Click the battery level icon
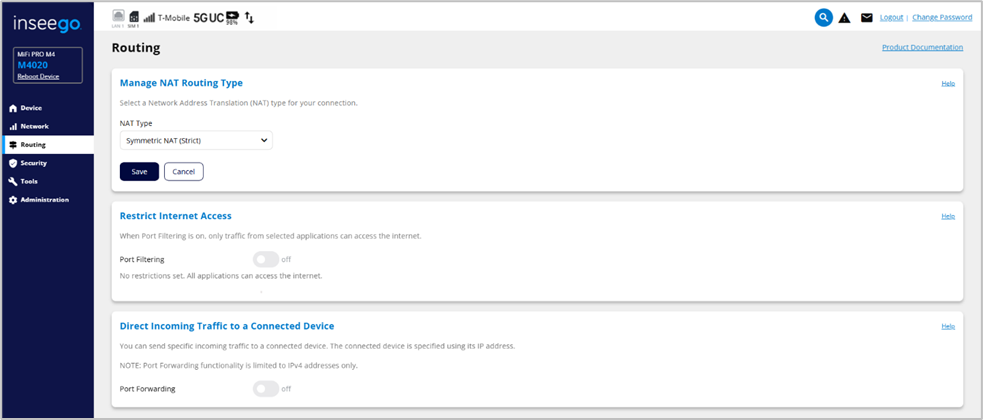983x420 pixels. point(233,17)
